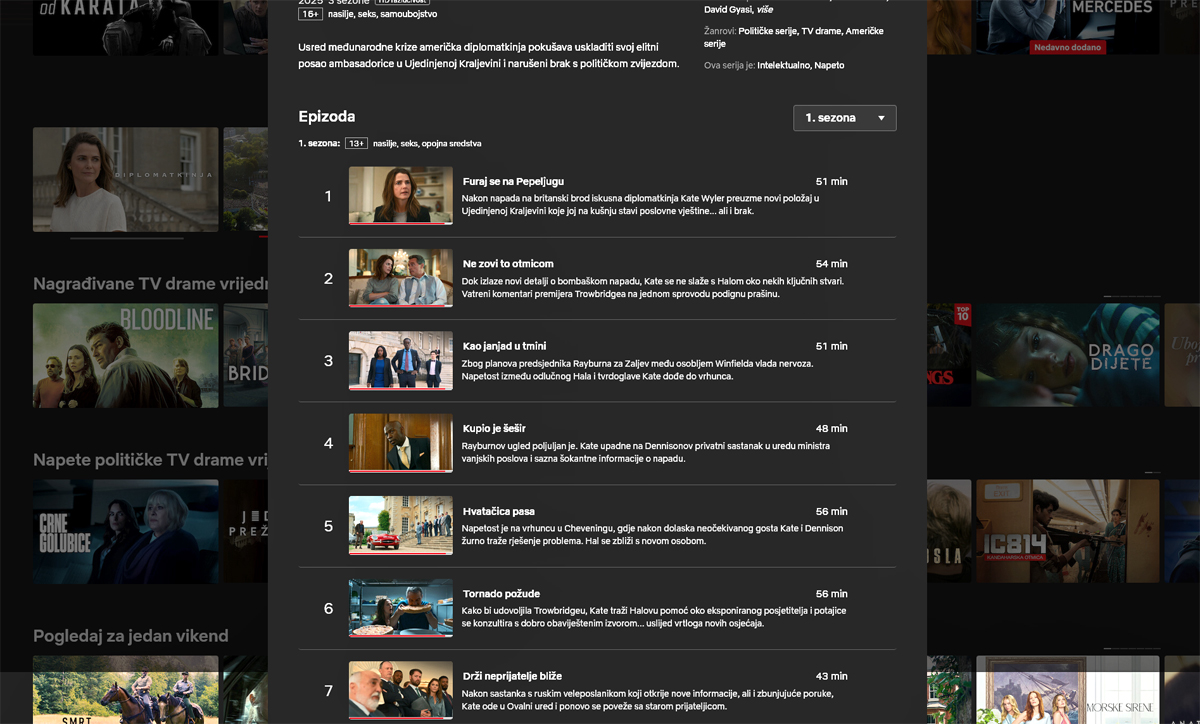Play episode 5 thumbnail 'Hvatačica pasa'
The height and width of the screenshot is (724, 1200).
coord(400,525)
